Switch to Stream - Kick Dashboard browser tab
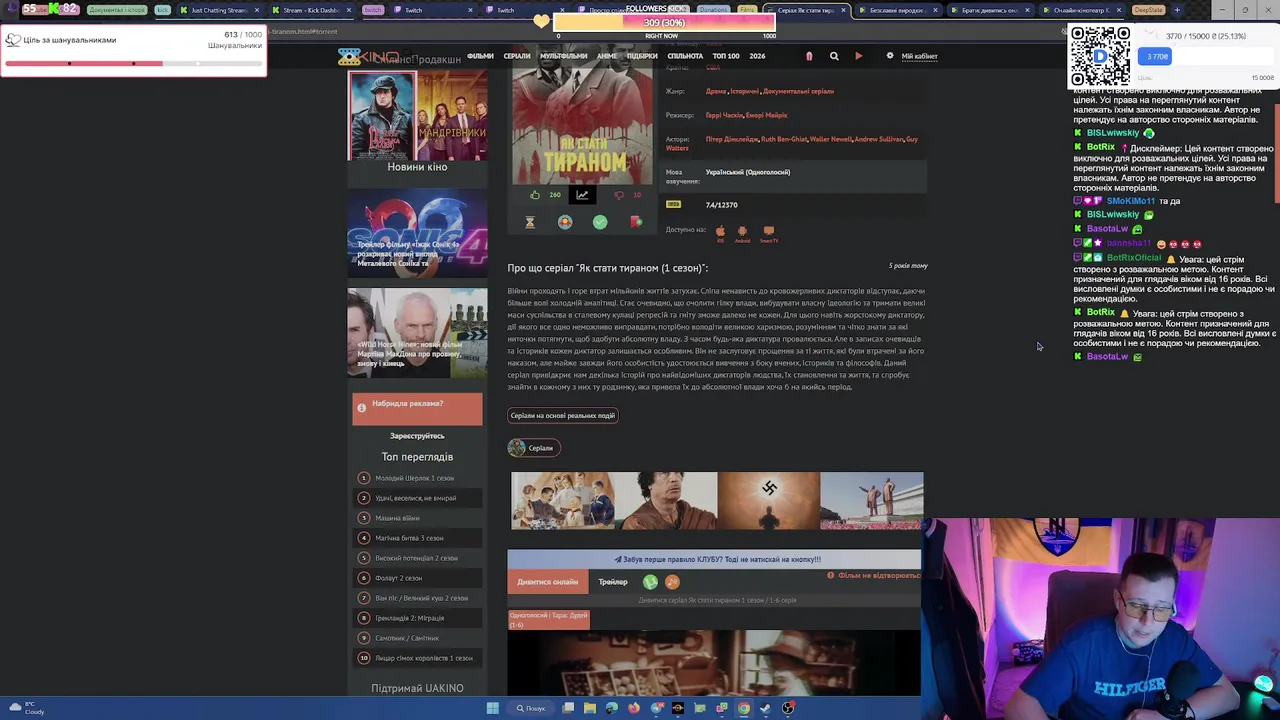The width and height of the screenshot is (1280, 720). point(312,10)
